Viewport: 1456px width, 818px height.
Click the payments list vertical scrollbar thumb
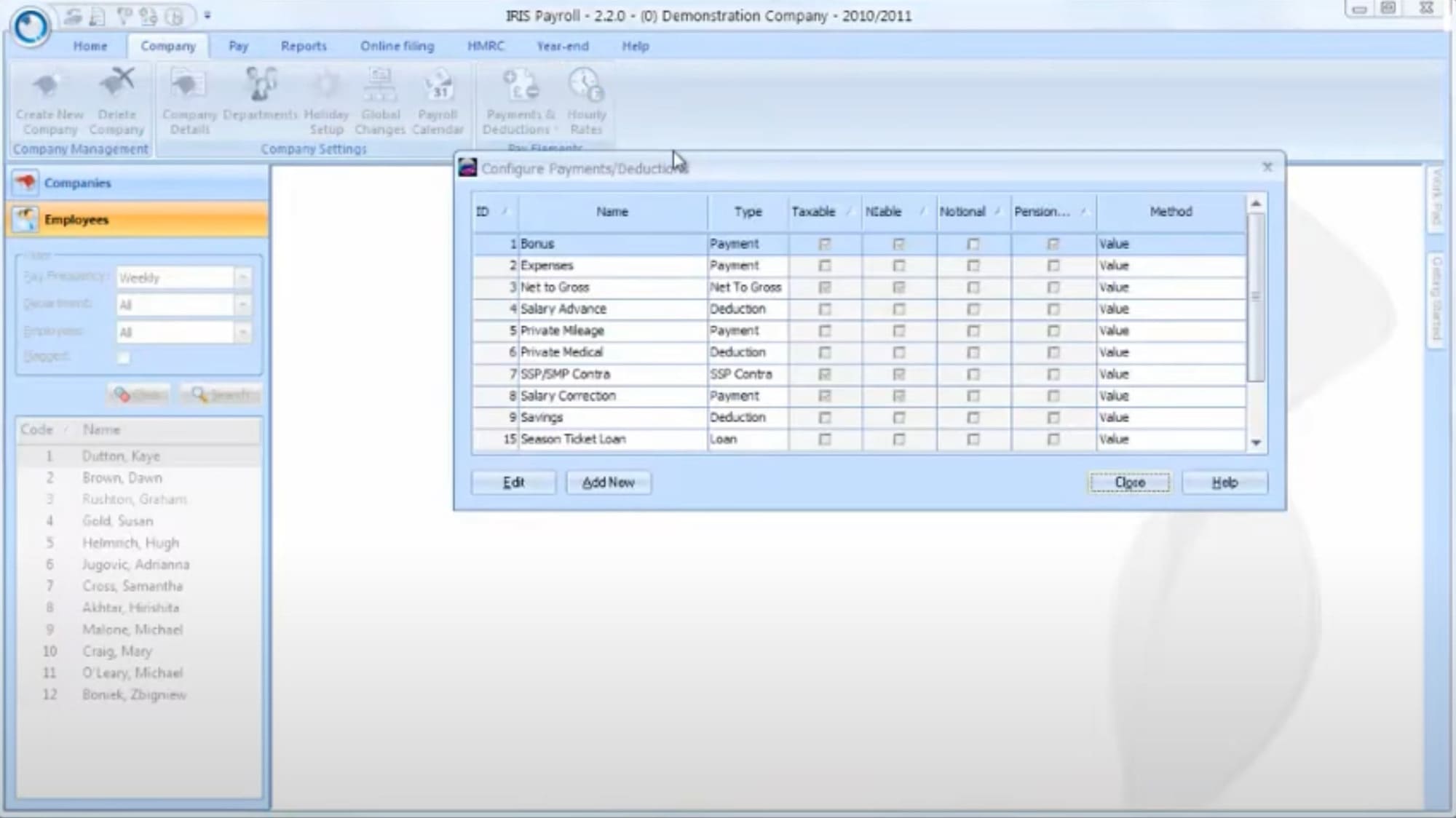coord(1256,296)
